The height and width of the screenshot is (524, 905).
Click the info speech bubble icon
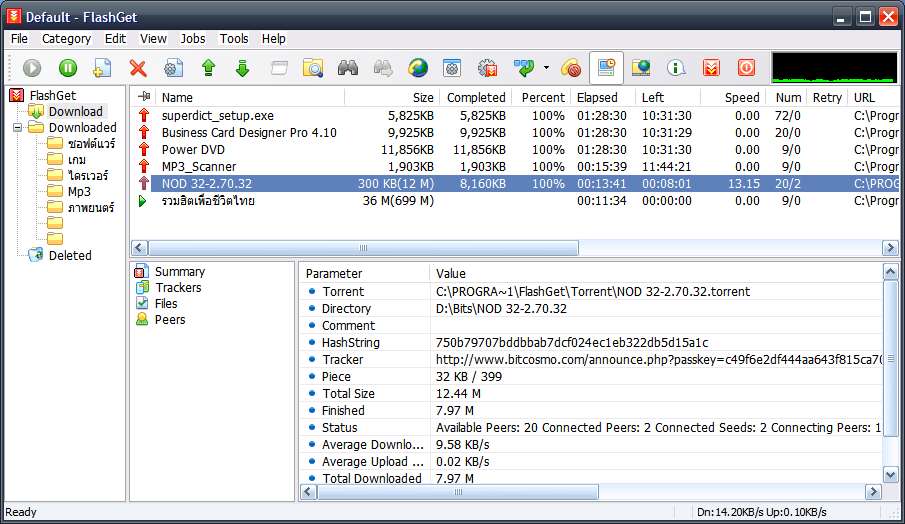pos(676,68)
